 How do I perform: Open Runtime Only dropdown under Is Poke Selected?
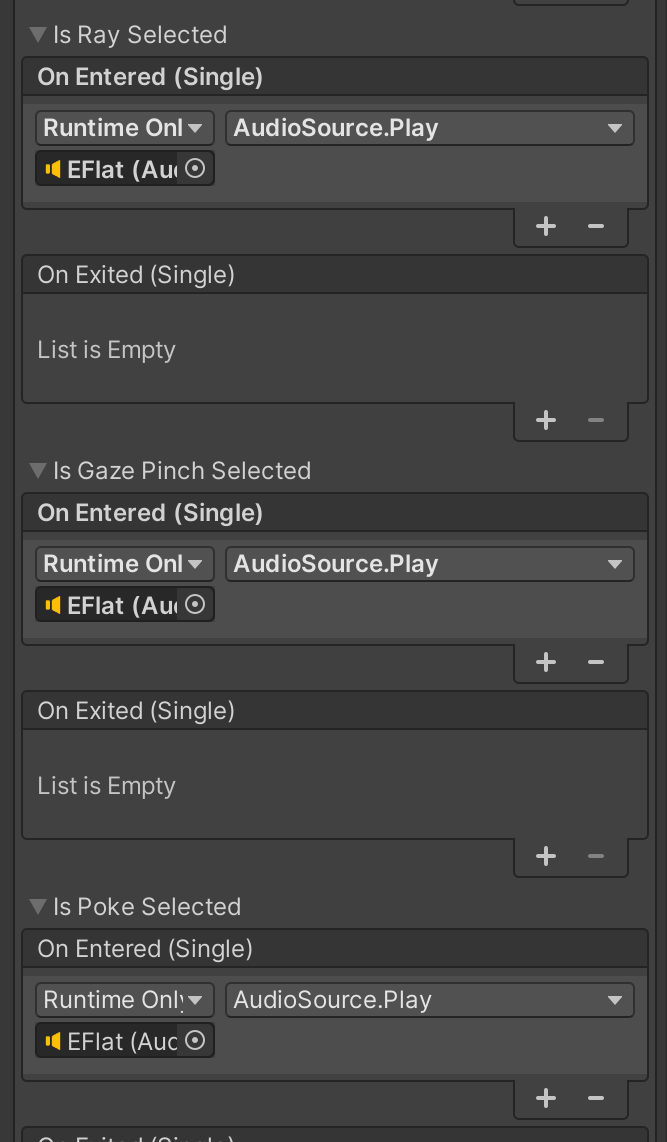point(124,1000)
